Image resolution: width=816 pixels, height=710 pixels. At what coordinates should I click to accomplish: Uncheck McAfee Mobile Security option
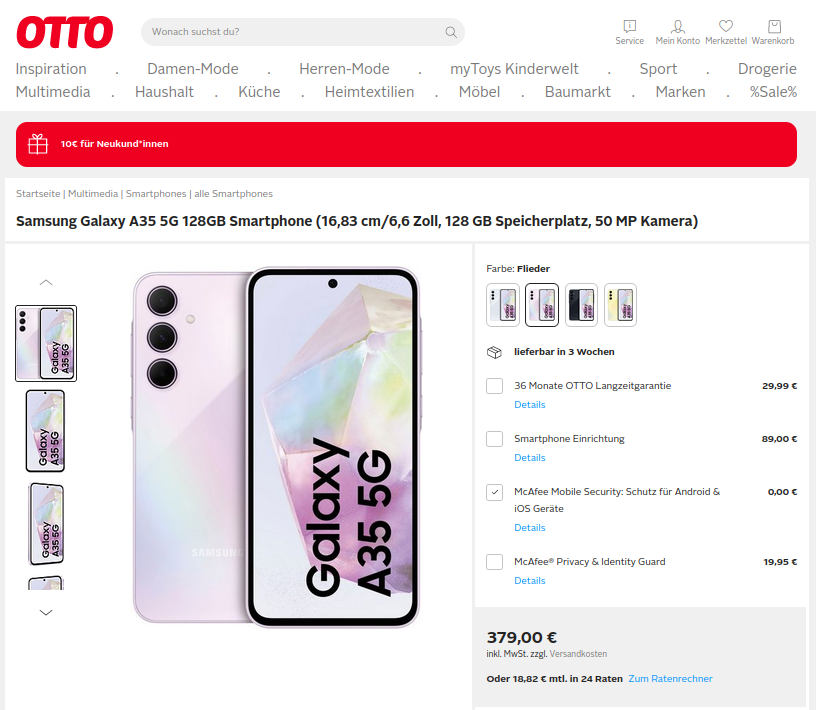coord(494,492)
